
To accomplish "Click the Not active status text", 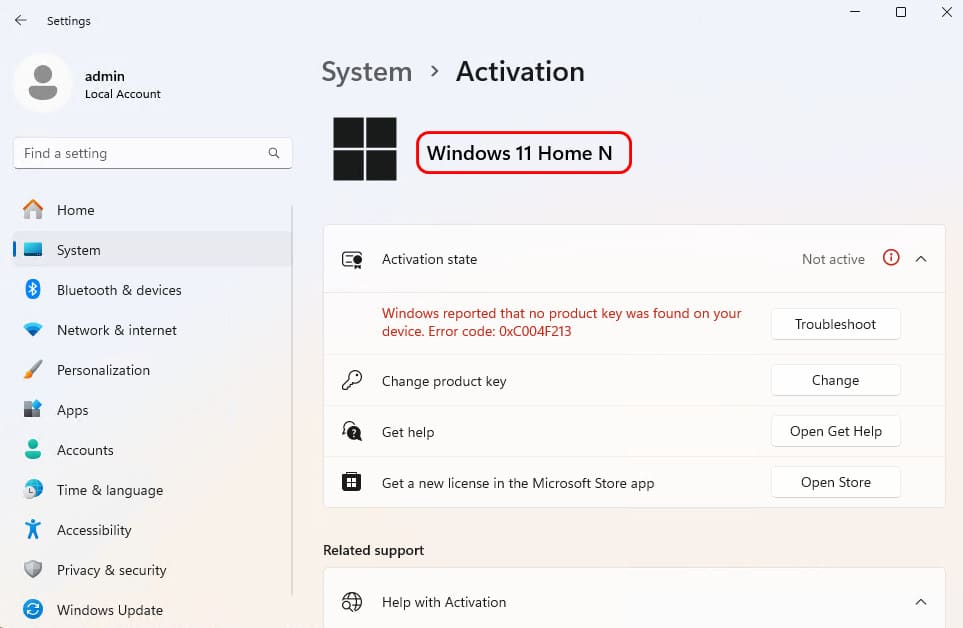I will coord(833,259).
